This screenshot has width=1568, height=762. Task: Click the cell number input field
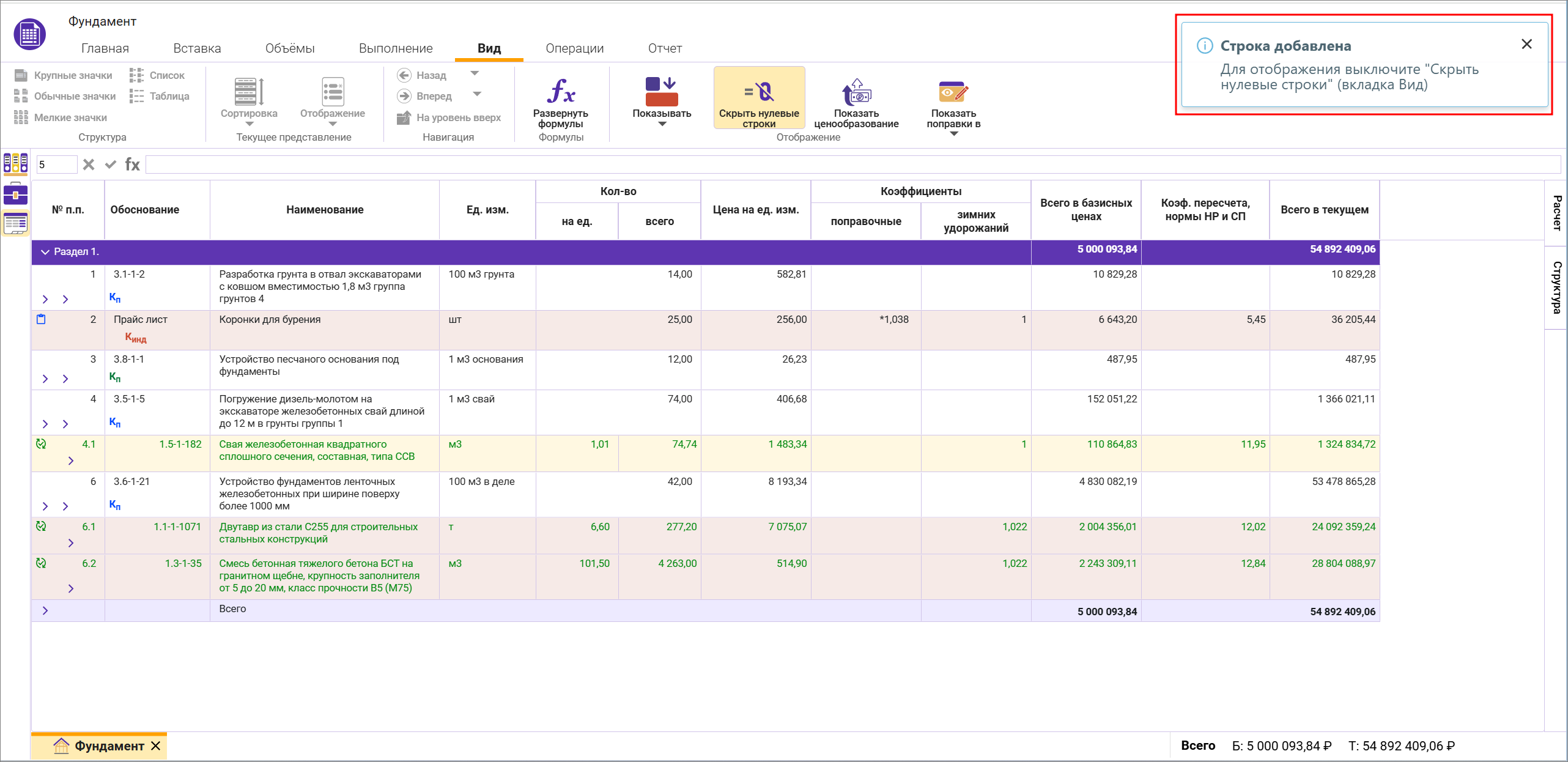point(56,165)
